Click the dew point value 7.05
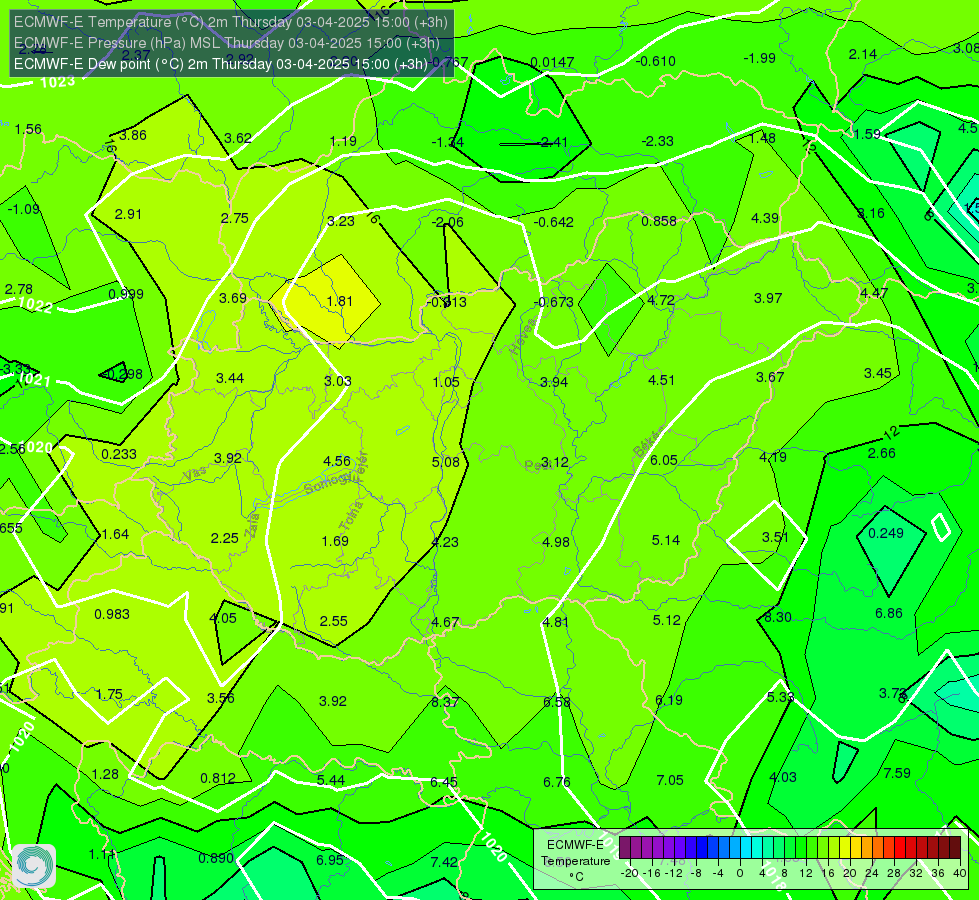This screenshot has width=979, height=900. click(670, 780)
